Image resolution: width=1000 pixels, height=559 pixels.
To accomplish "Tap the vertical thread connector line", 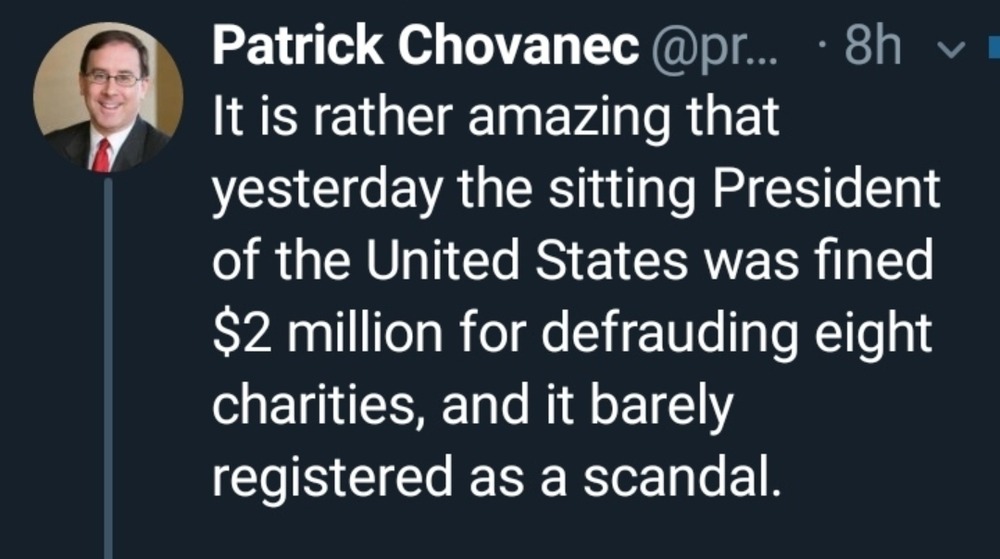I will coord(108,370).
